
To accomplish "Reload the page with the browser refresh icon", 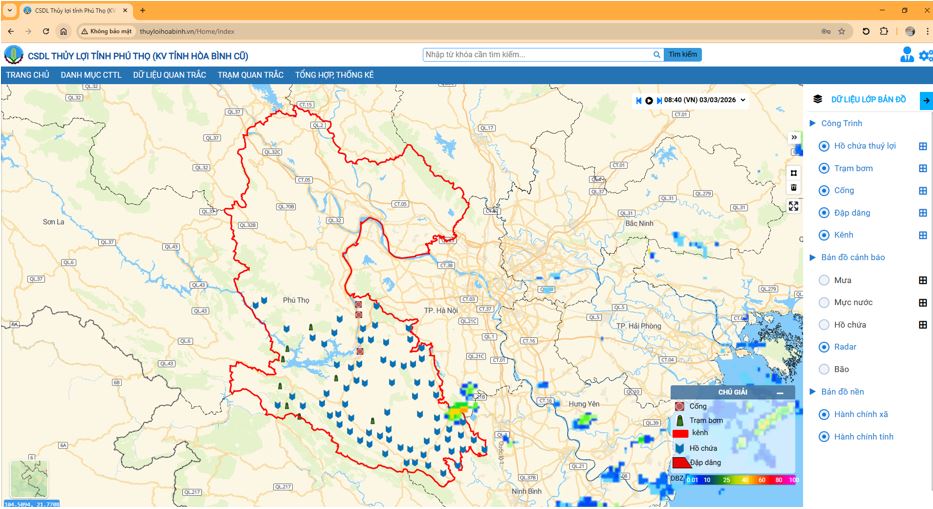I will (x=46, y=31).
